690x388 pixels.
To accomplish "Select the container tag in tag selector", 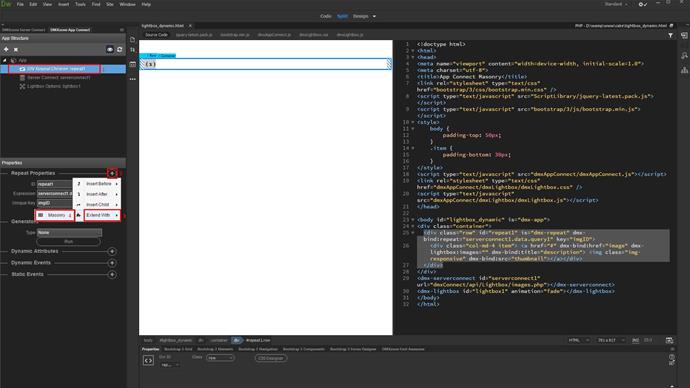I will (x=219, y=340).
